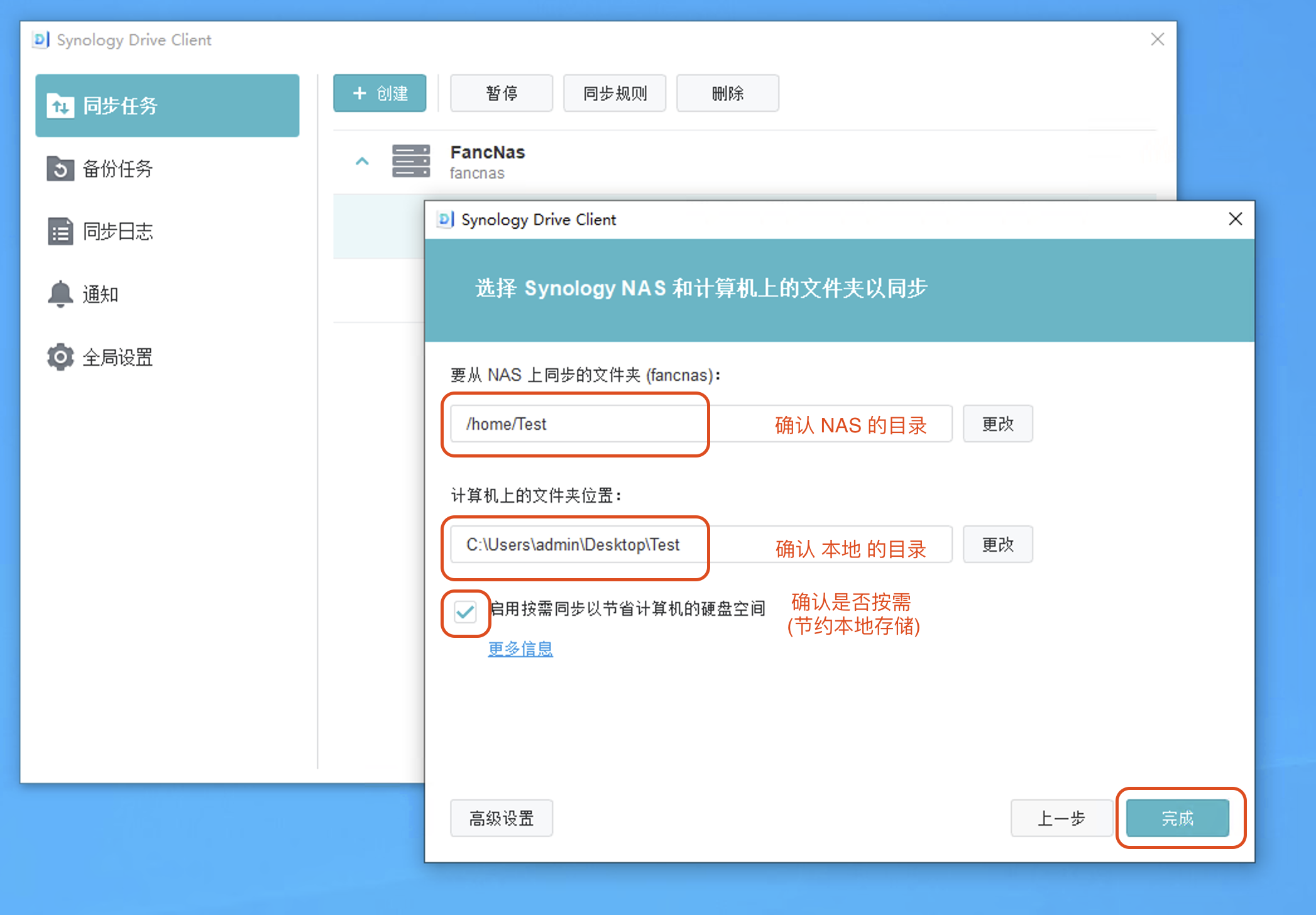Click the sync task arrows icon in sidebar
Viewport: 1316px width, 915px height.
60,106
